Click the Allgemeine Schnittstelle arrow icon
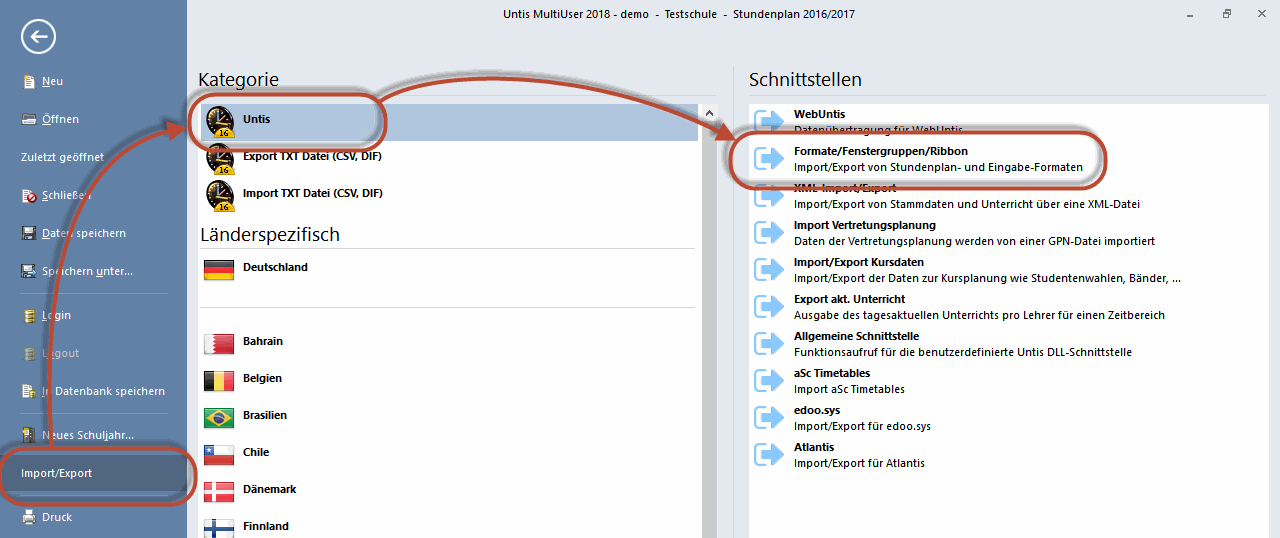Image resolution: width=1280 pixels, height=538 pixels. pyautogui.click(x=769, y=343)
